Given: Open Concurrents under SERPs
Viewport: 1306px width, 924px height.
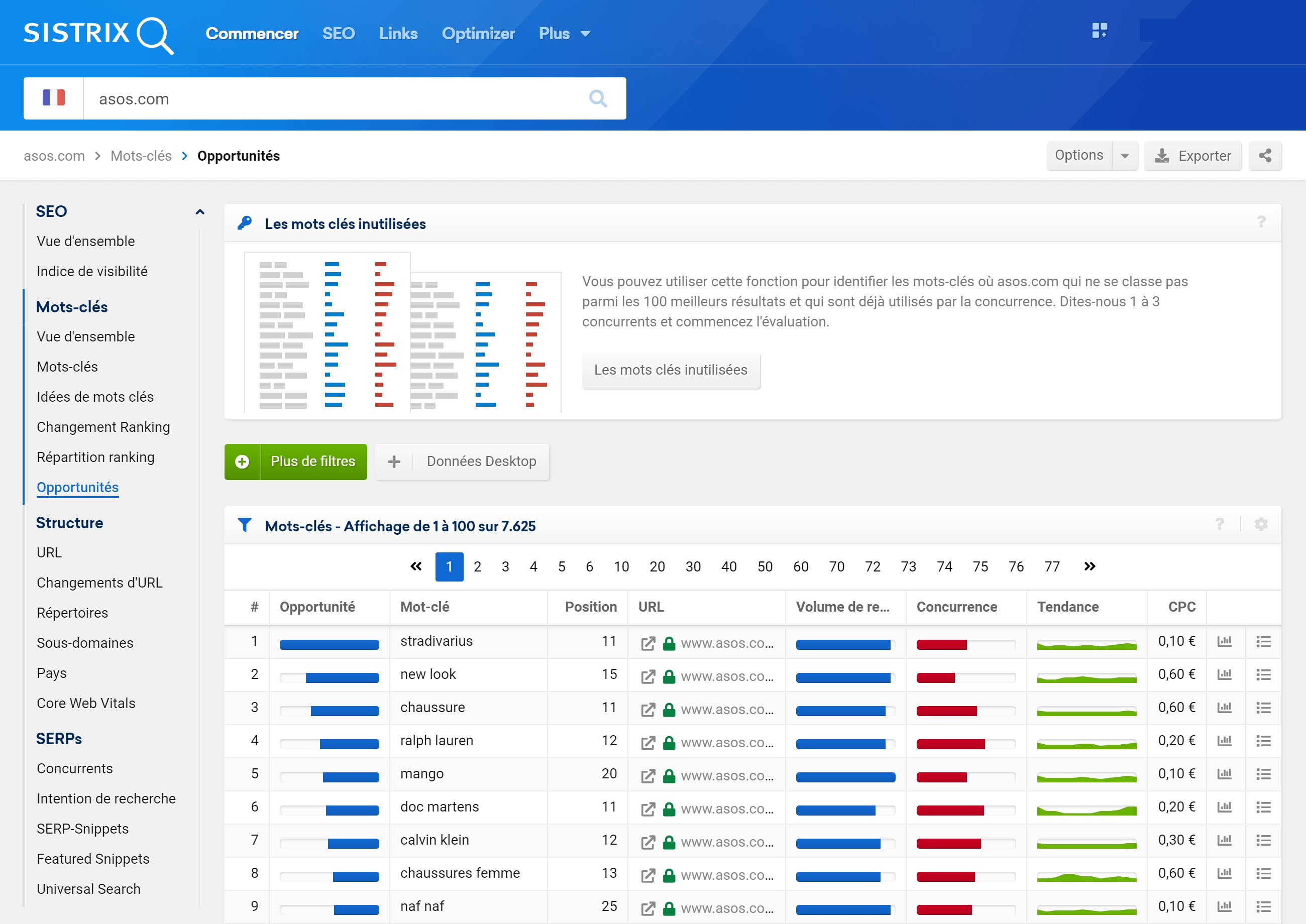Looking at the screenshot, I should pyautogui.click(x=74, y=768).
